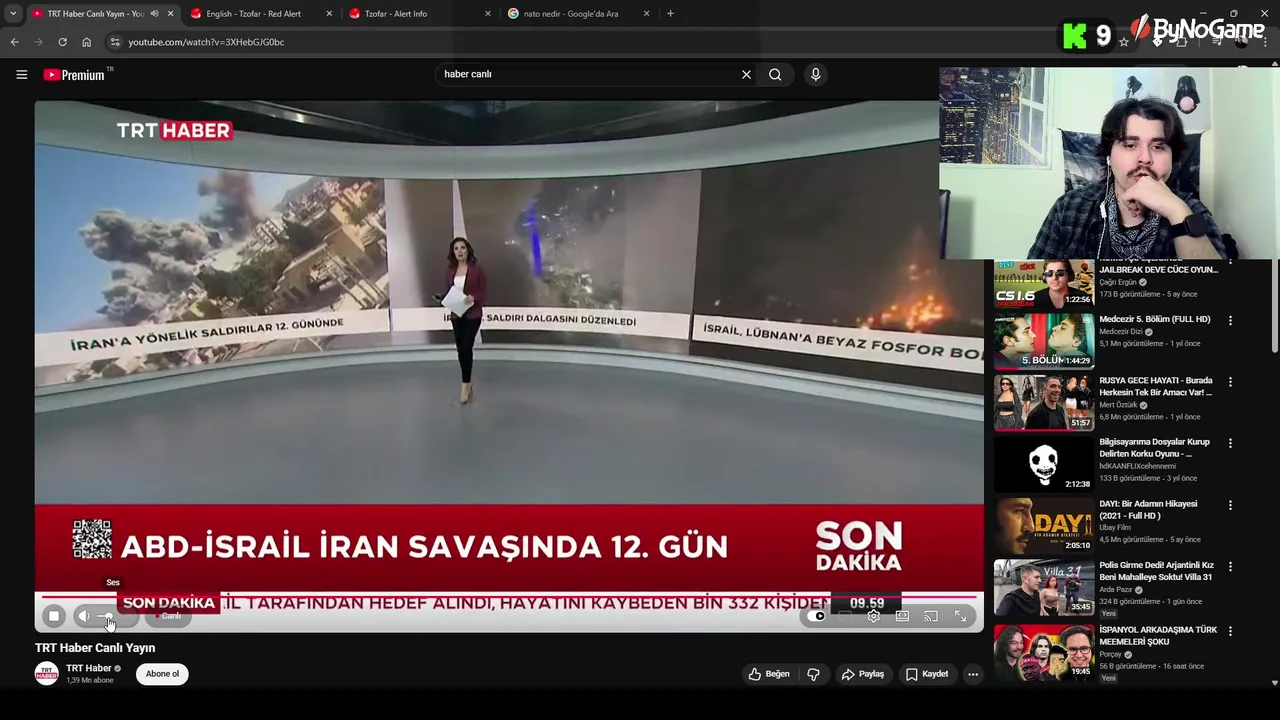Open RUSYA GECE HAYATI video thumbnail

[1044, 403]
